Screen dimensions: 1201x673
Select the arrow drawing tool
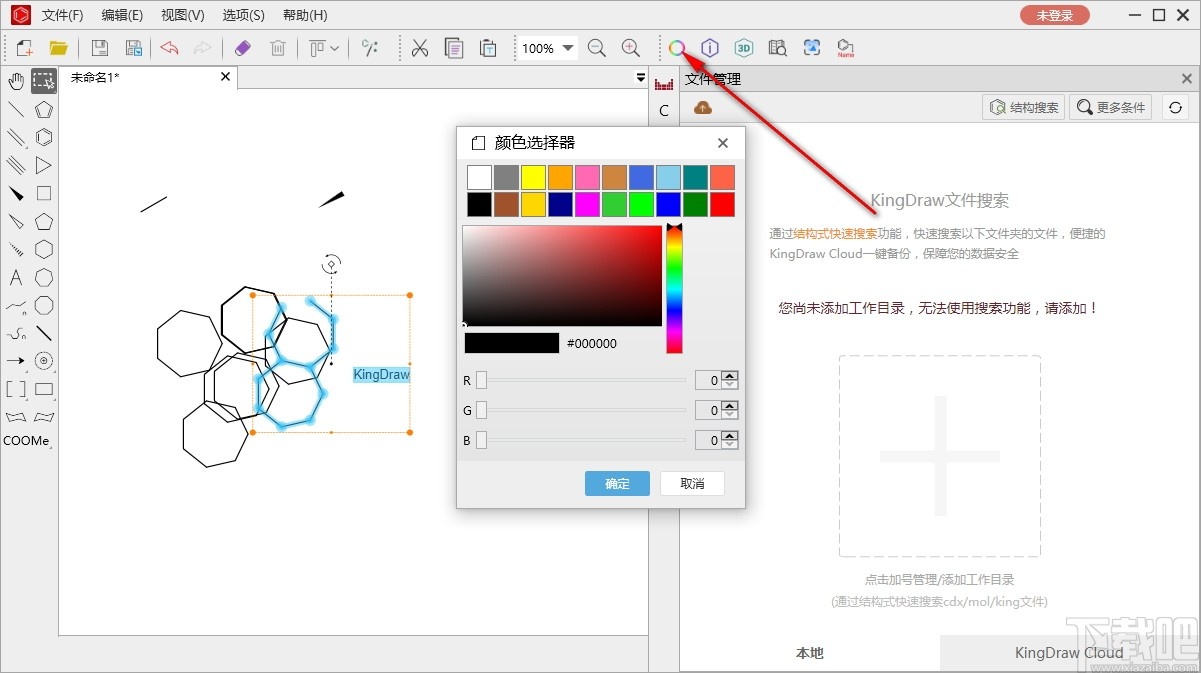click(x=15, y=361)
